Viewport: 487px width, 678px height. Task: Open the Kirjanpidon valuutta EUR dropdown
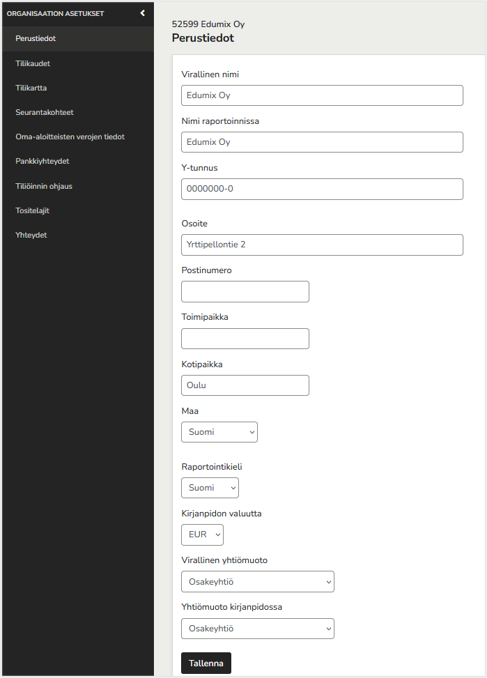click(202, 535)
